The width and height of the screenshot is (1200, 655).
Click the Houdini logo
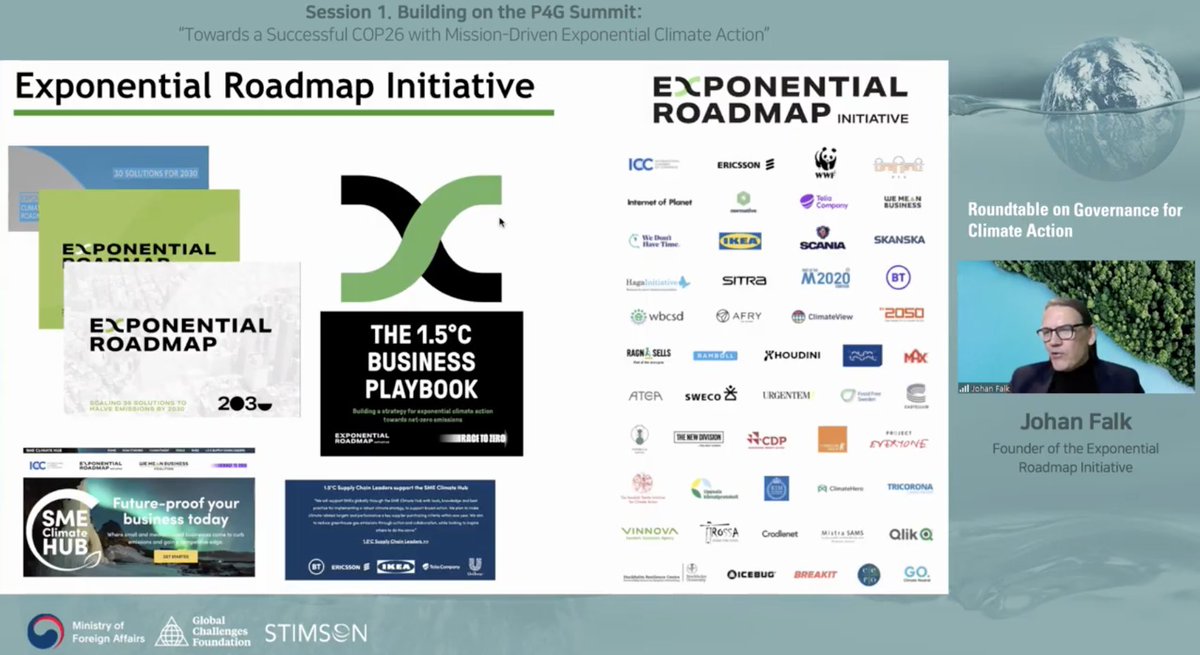coord(793,355)
